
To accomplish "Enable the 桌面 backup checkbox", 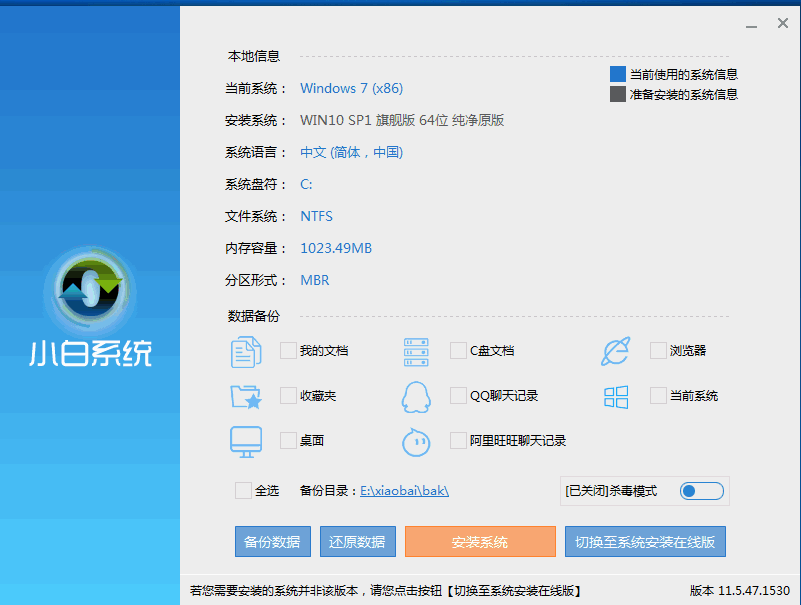I will [288, 440].
